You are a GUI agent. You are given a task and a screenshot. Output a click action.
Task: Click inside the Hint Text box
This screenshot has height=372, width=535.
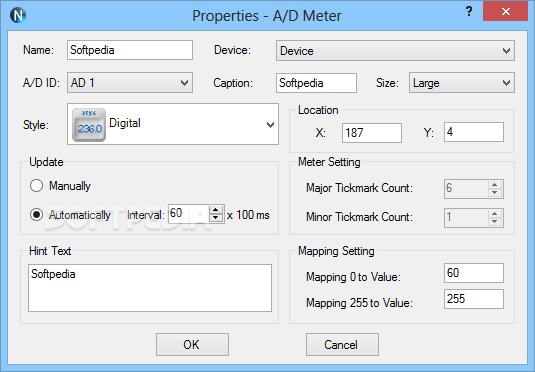150,288
